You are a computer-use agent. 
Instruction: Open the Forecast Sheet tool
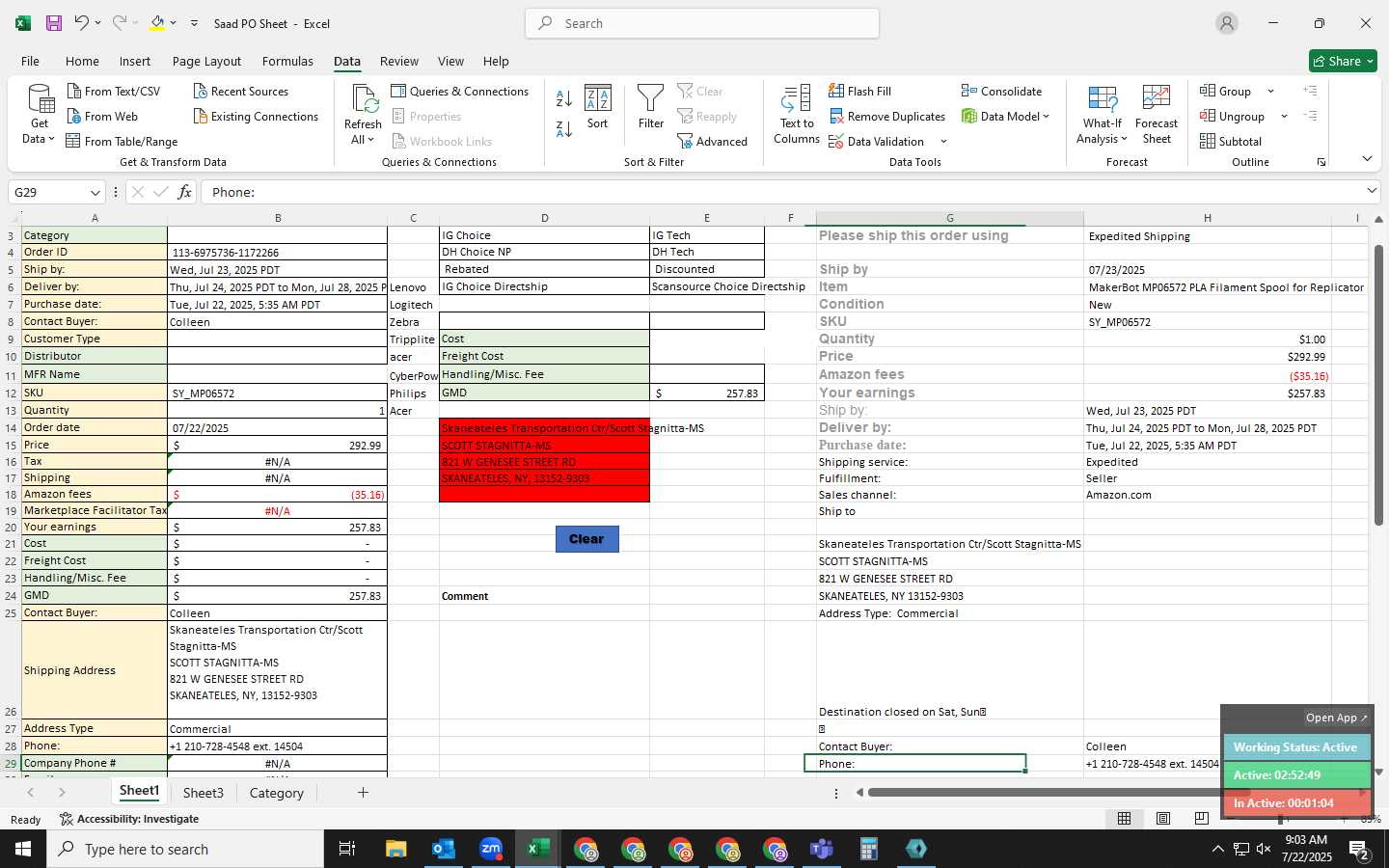click(1157, 115)
